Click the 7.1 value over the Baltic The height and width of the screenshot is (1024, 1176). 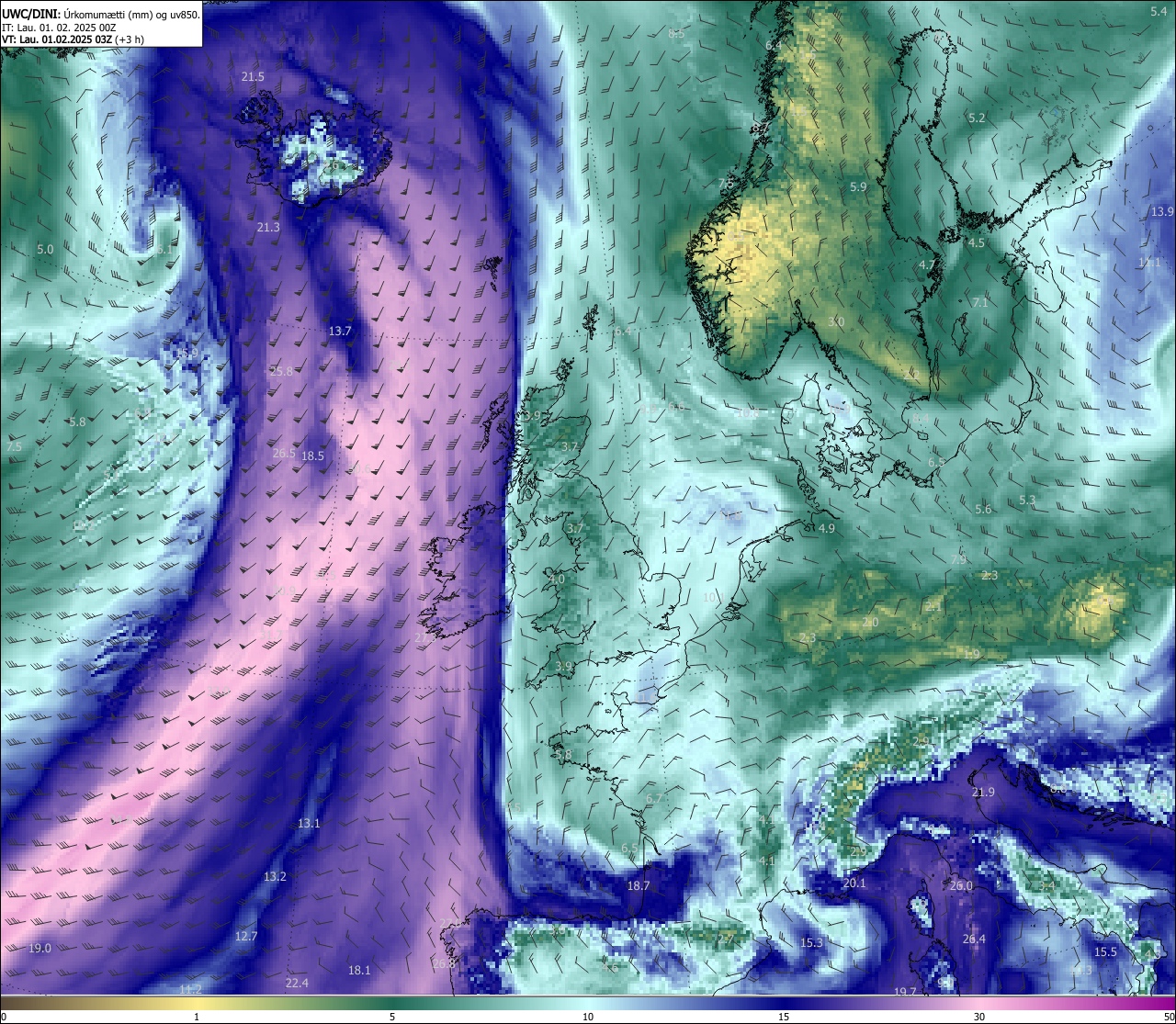[x=980, y=302]
